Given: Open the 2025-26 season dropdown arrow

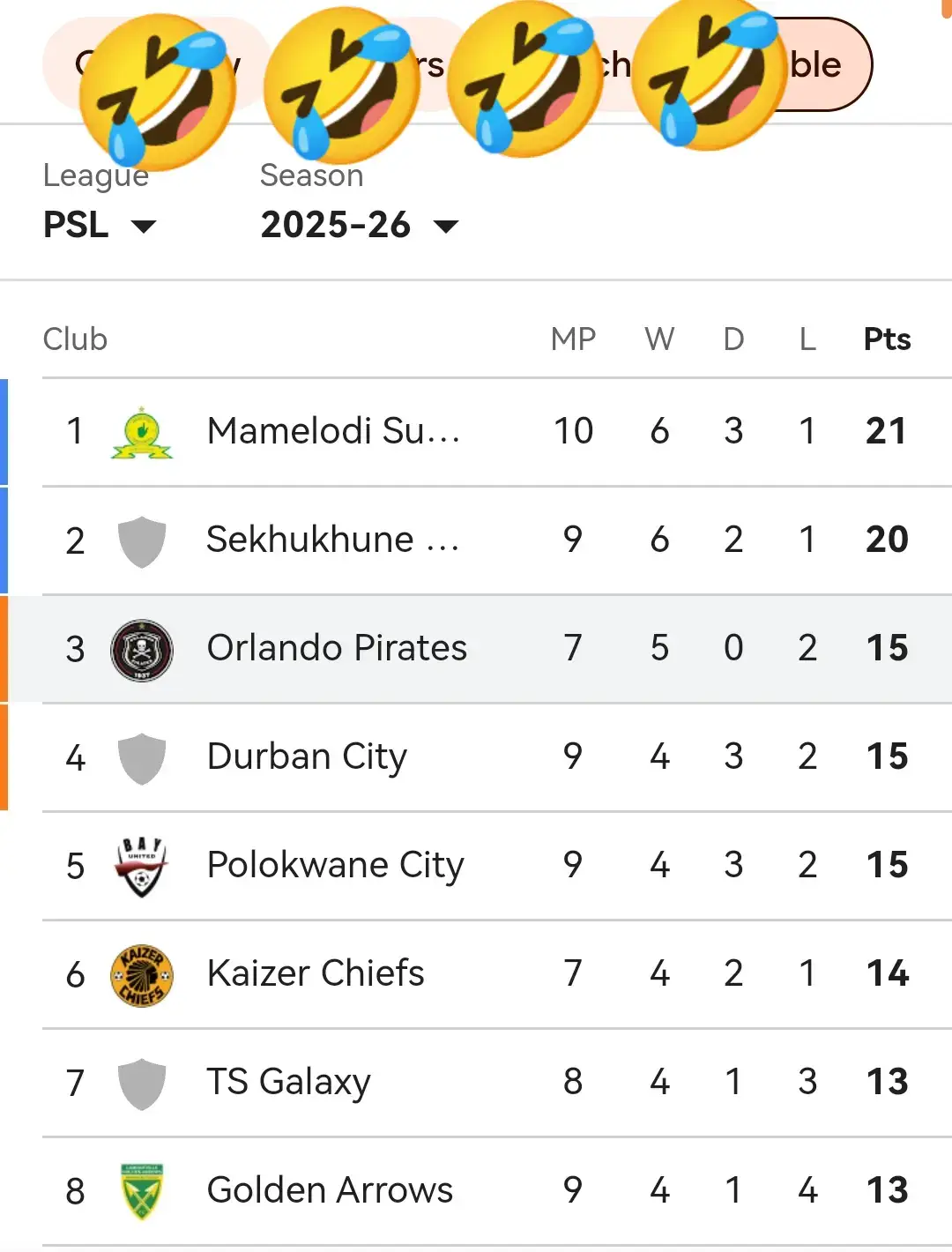Looking at the screenshot, I should click(447, 227).
